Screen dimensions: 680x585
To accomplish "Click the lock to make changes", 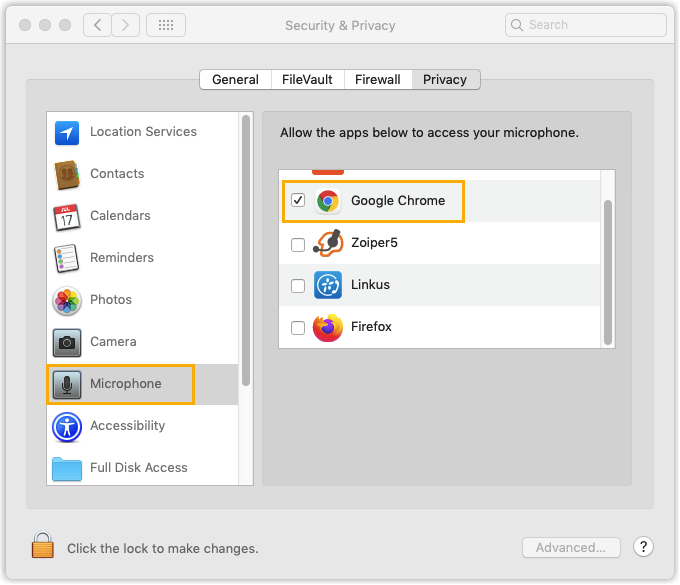I will (42, 545).
